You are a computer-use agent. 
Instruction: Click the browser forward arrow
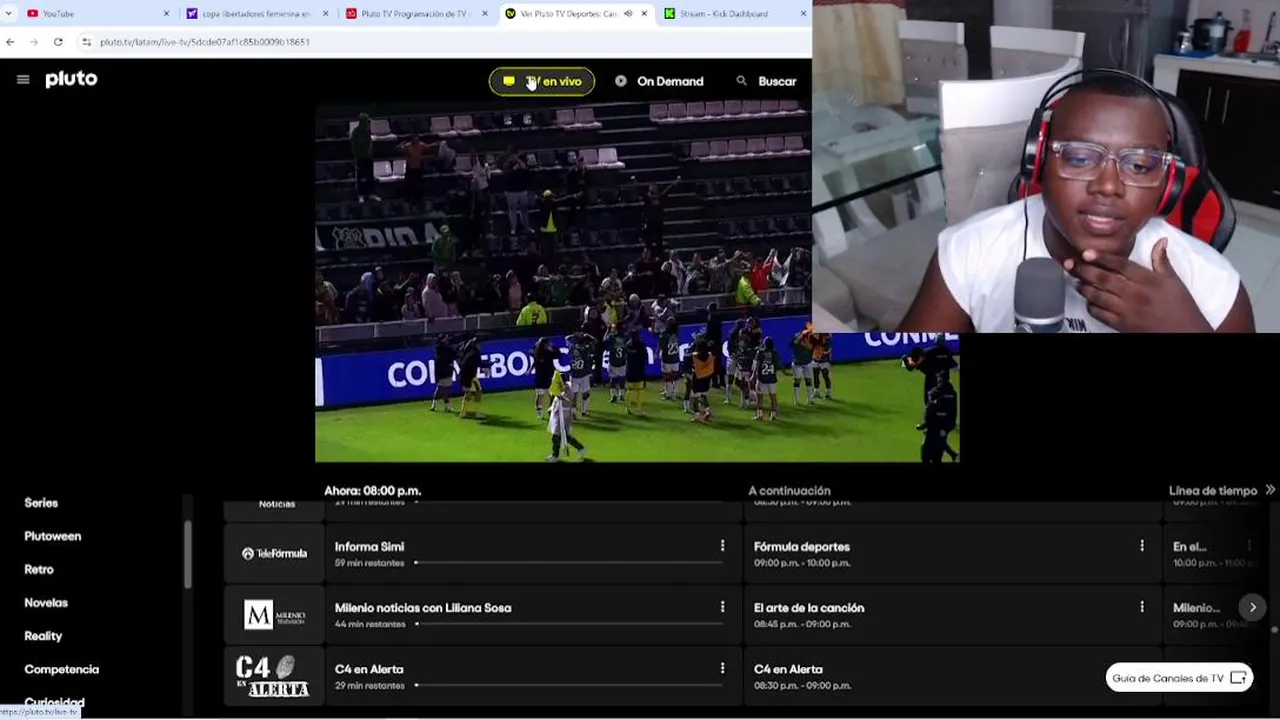pyautogui.click(x=34, y=42)
